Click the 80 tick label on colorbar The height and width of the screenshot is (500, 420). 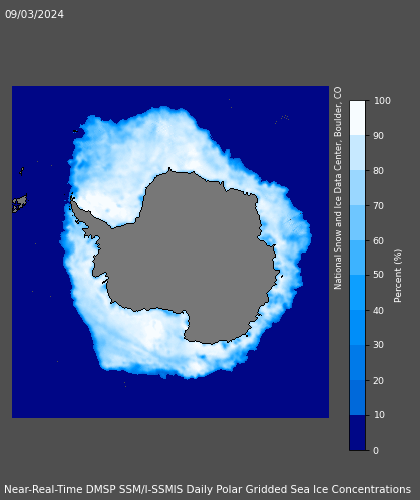[x=379, y=170]
